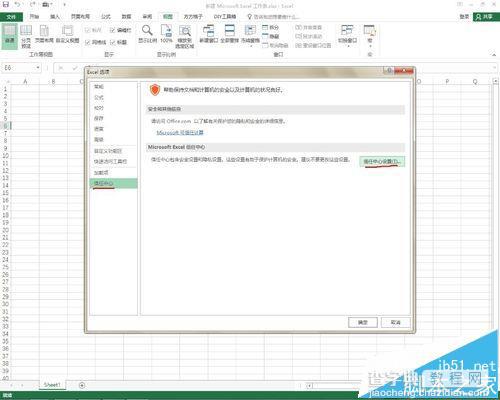Click the 宏 macros icon

[370, 35]
